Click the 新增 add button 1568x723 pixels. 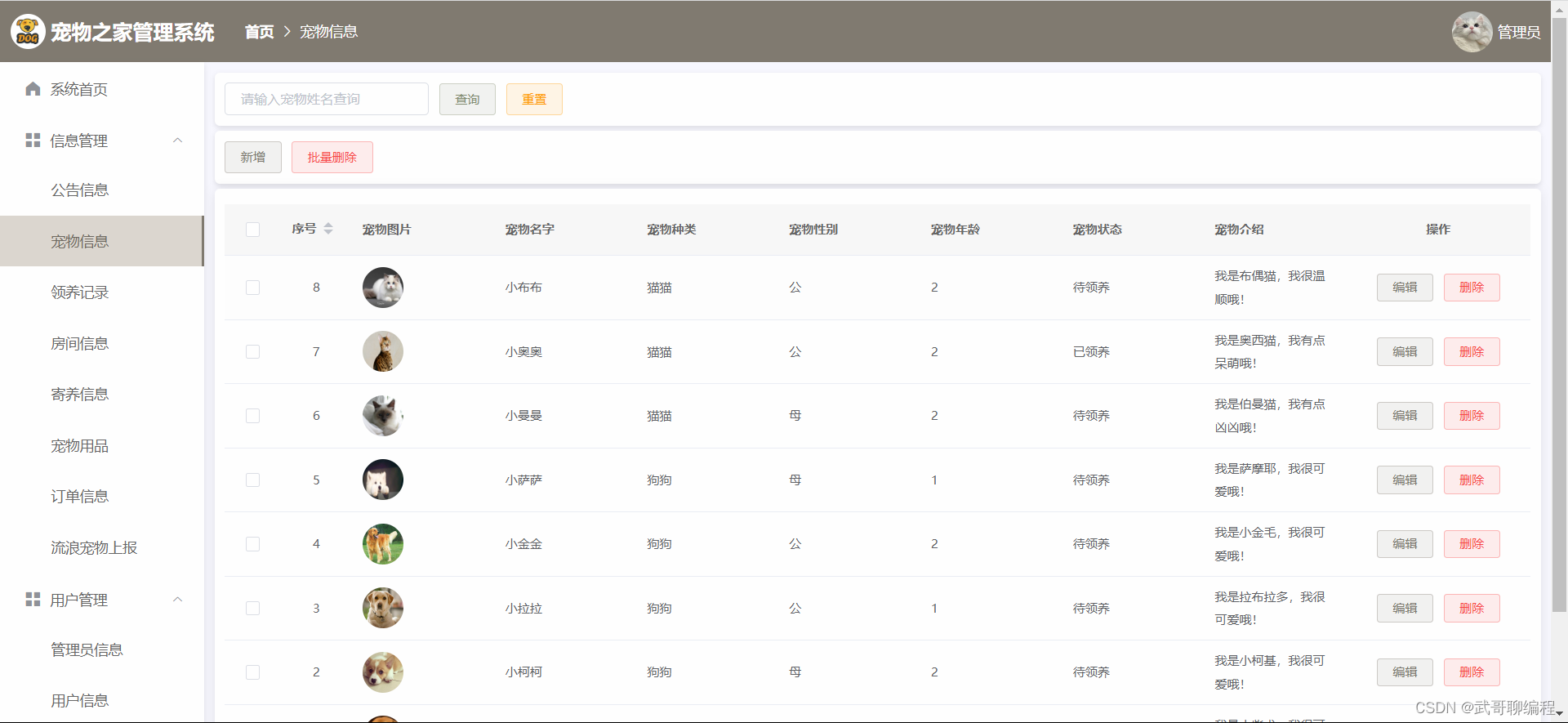point(253,157)
